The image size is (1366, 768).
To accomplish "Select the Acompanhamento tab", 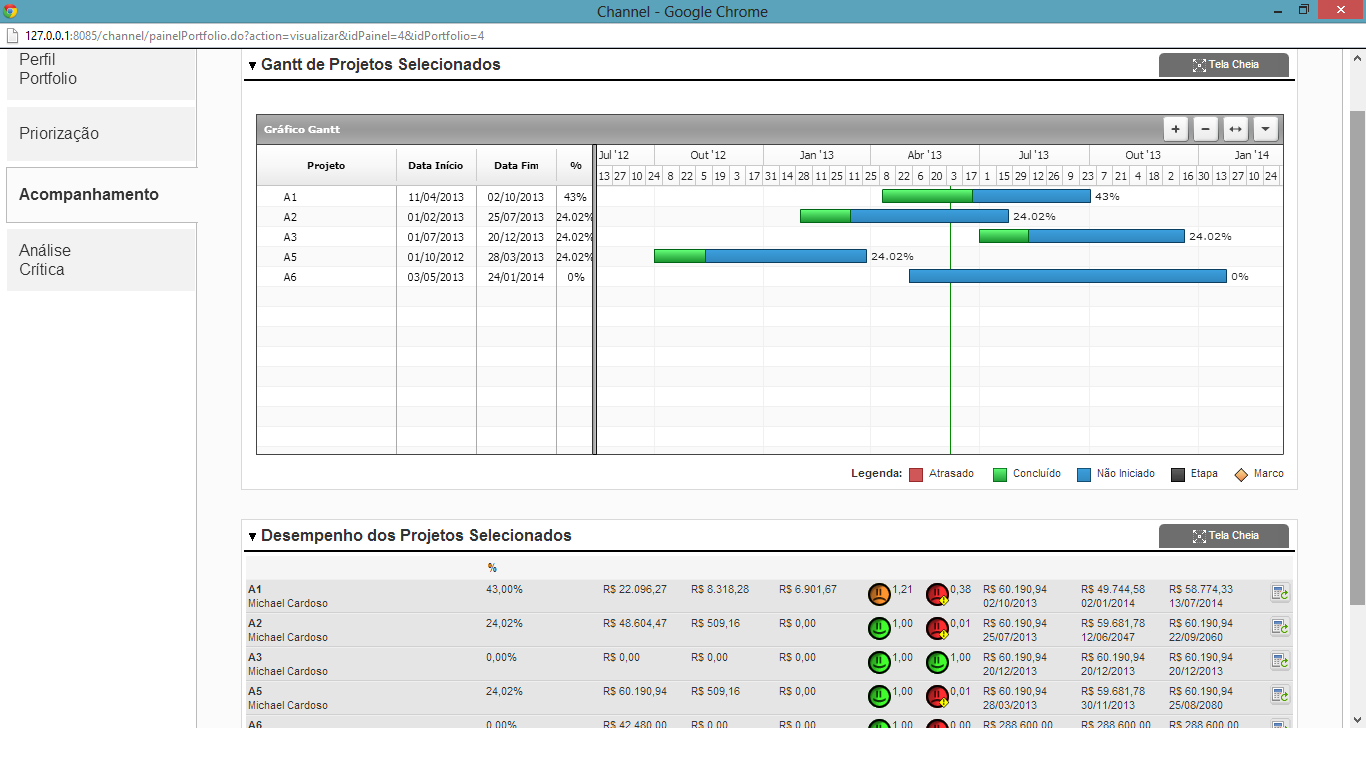I will point(101,195).
